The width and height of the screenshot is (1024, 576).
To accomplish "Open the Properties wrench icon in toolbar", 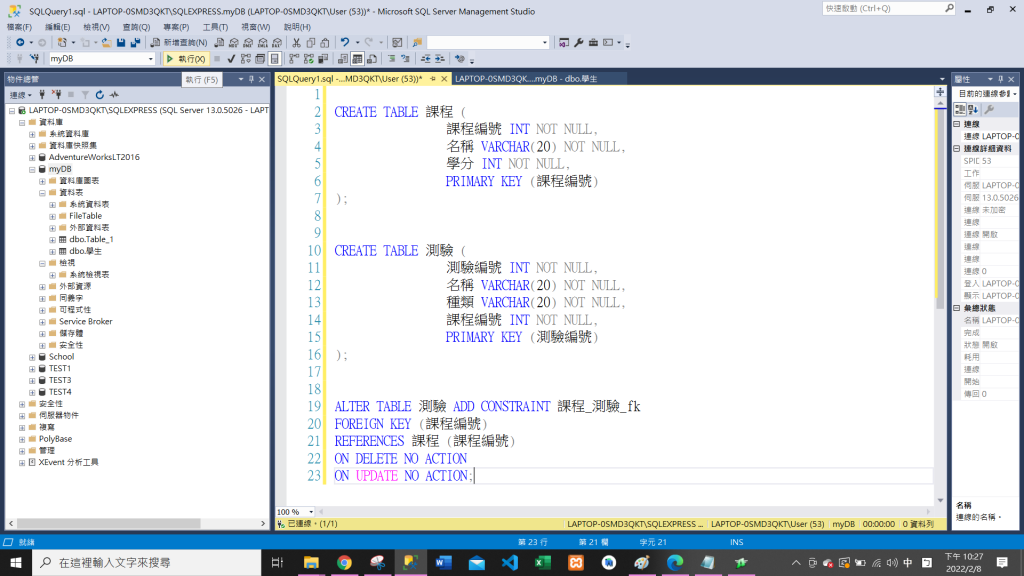I will tap(579, 42).
